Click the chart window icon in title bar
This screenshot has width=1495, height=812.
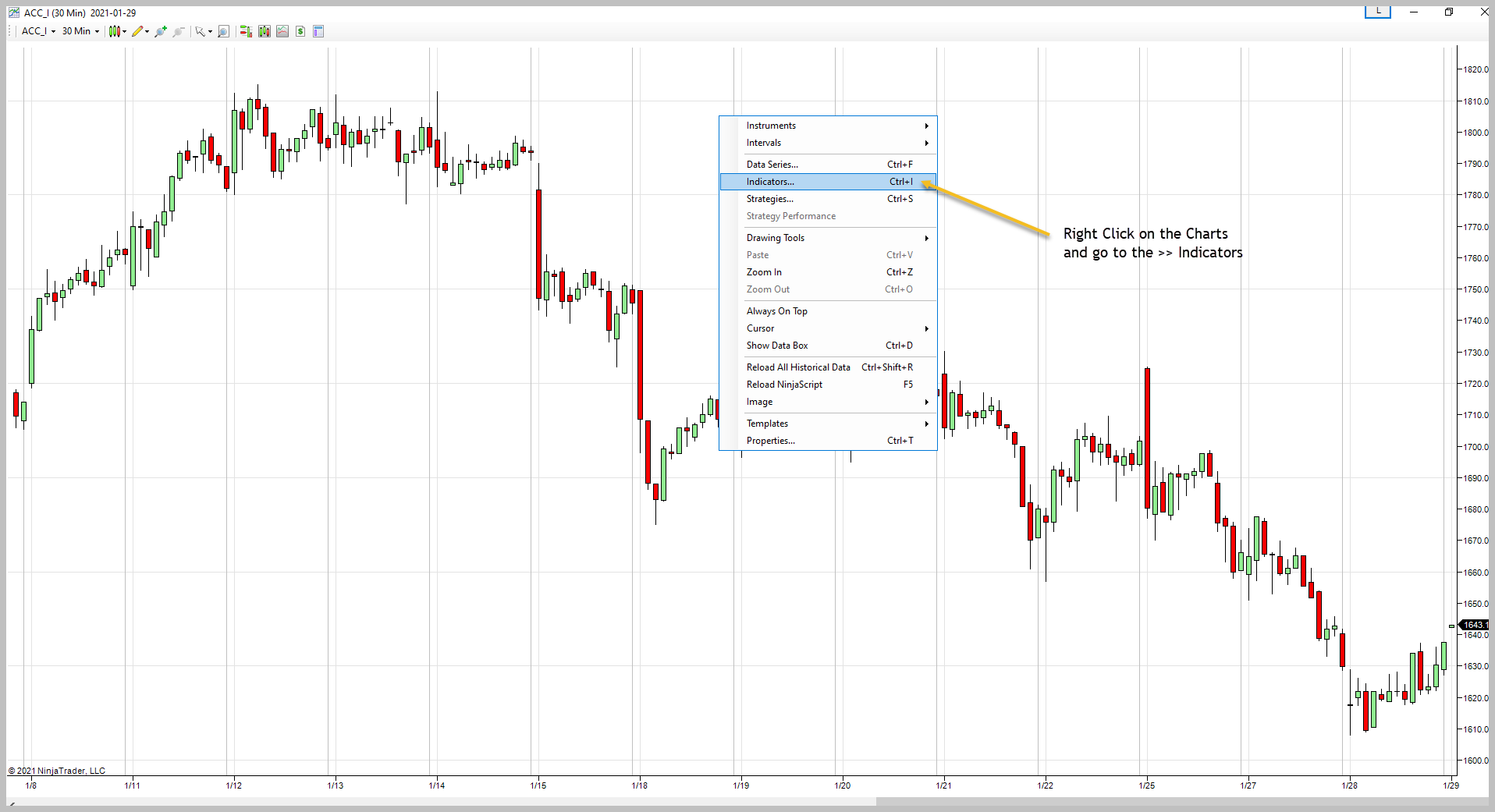coord(14,12)
